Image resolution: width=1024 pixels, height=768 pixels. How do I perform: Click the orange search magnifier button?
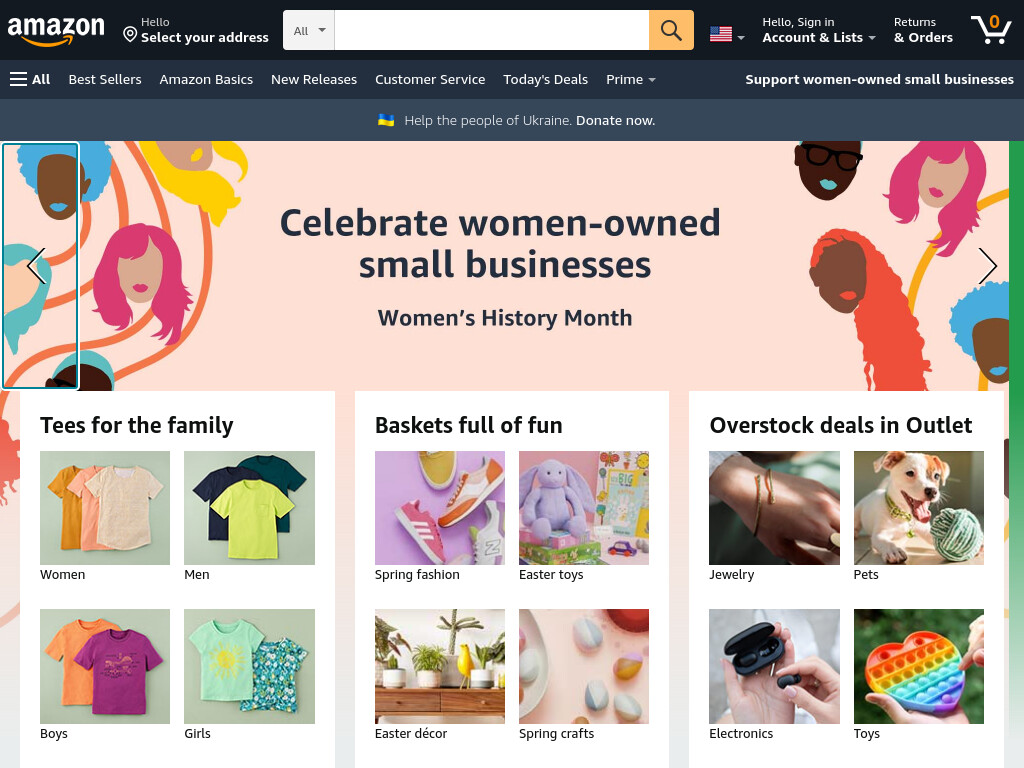pyautogui.click(x=671, y=30)
